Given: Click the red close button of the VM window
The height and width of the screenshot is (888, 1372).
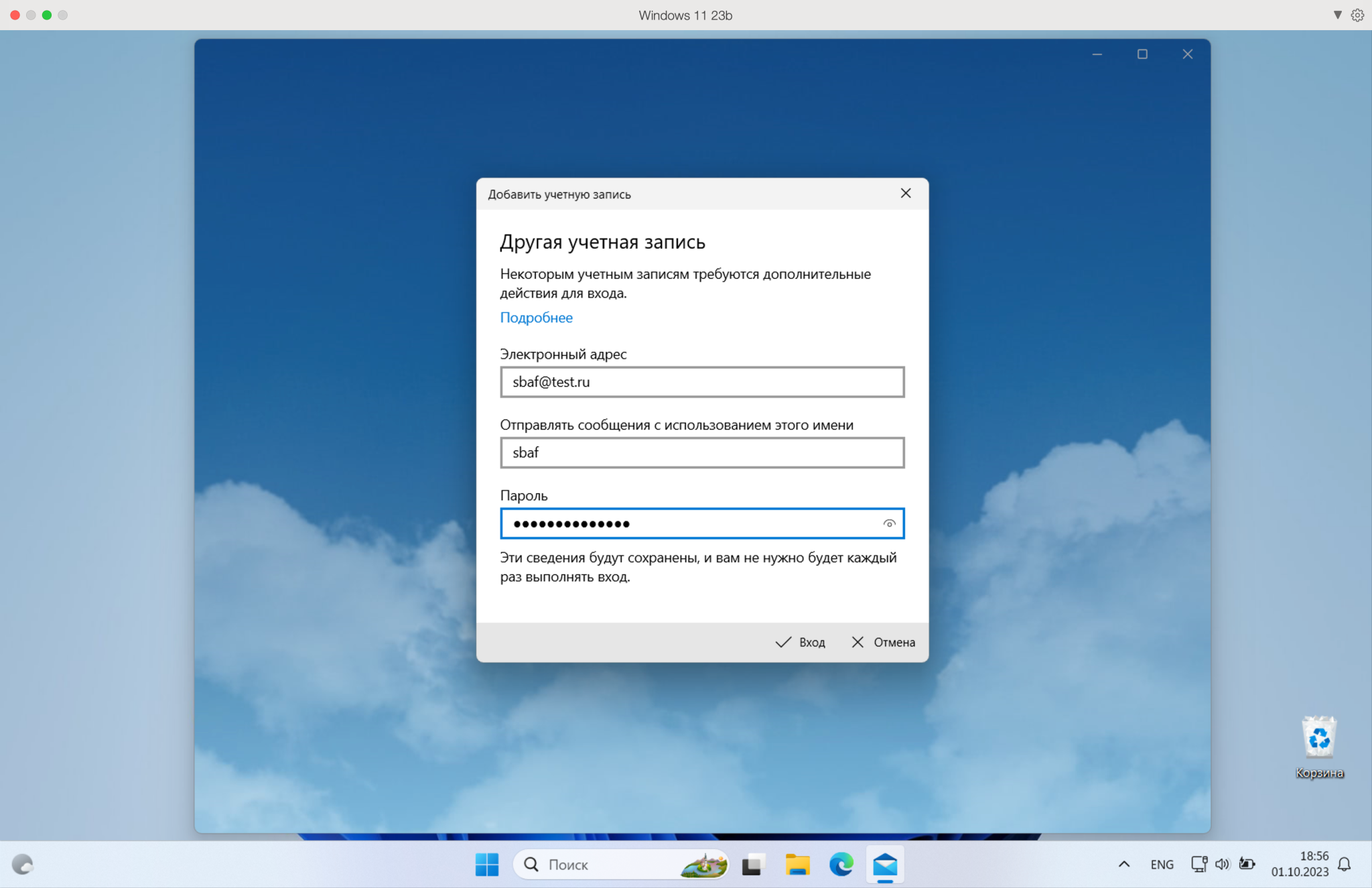Looking at the screenshot, I should click(x=15, y=15).
